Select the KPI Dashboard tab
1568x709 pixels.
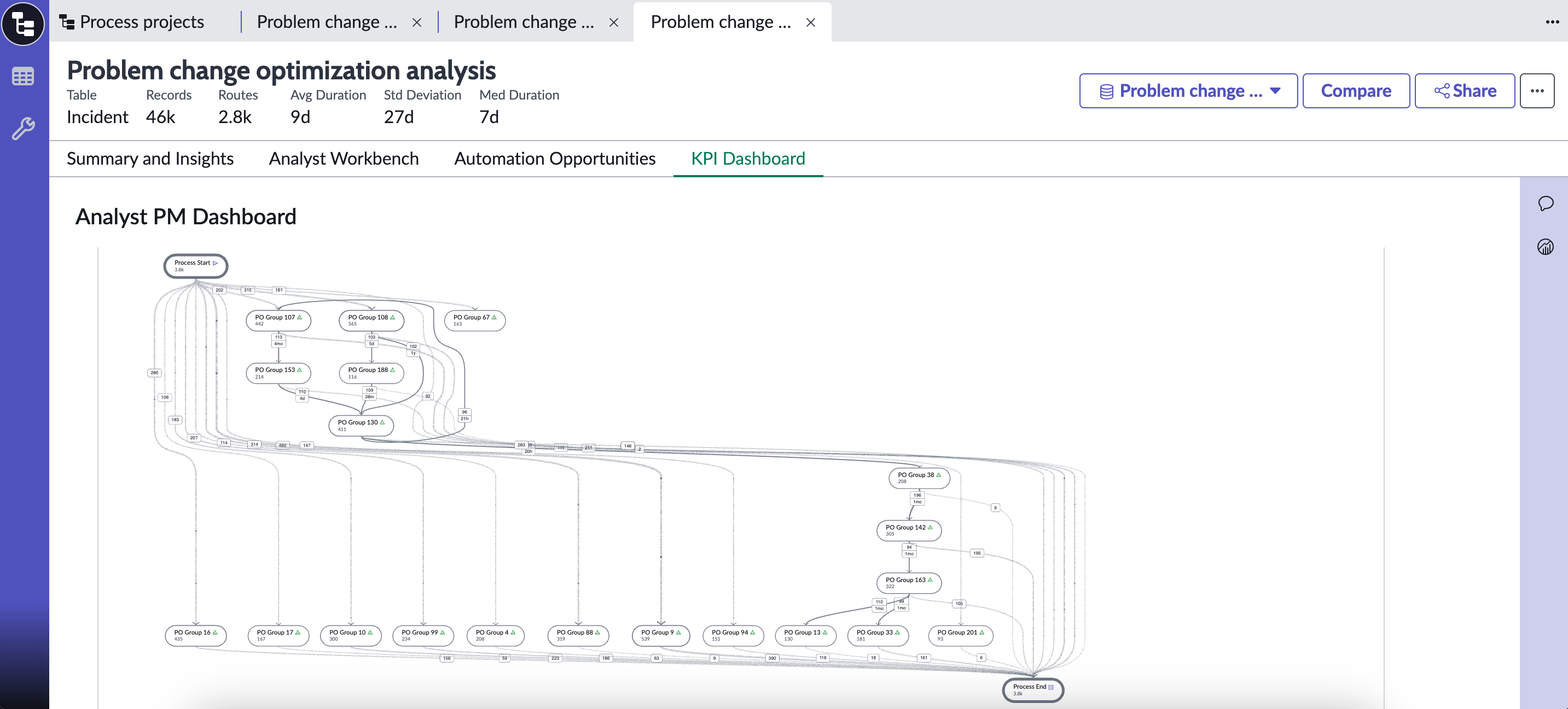point(748,158)
